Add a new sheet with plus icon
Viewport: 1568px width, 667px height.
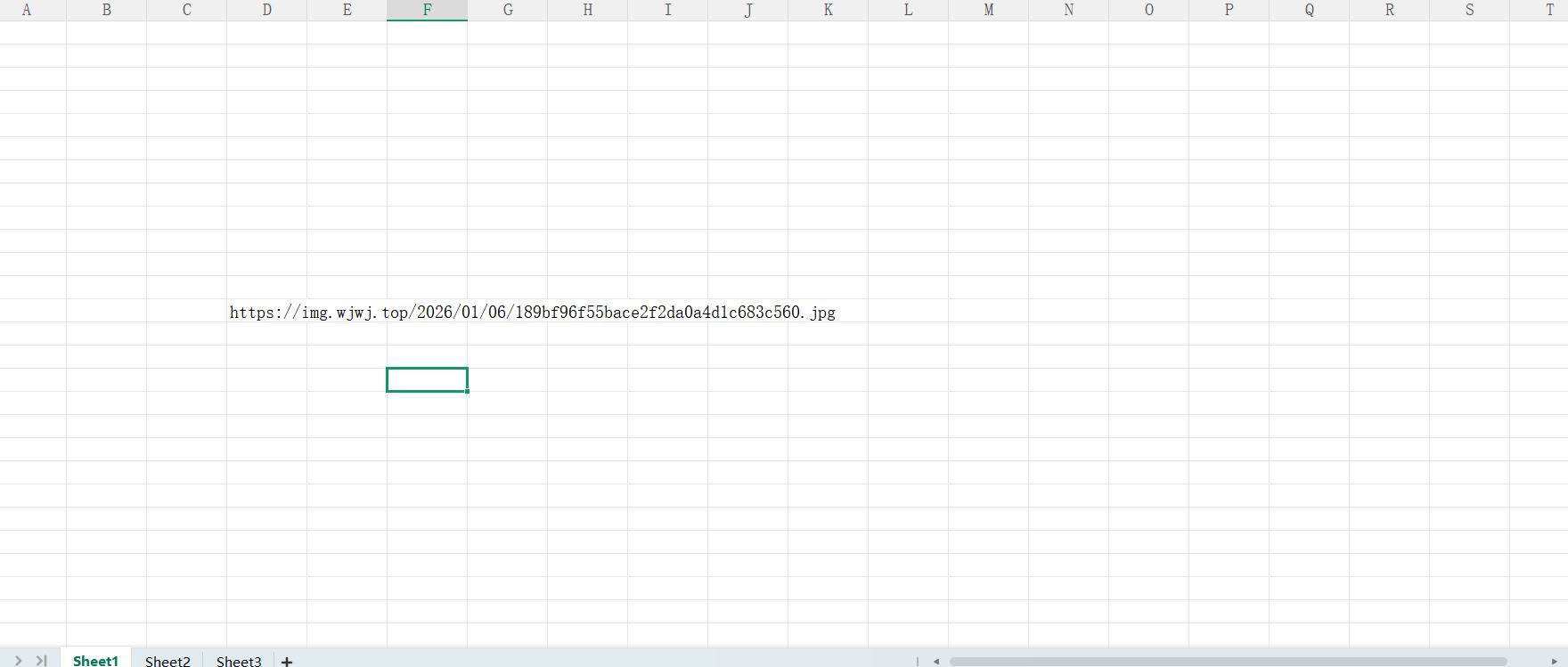(x=287, y=661)
